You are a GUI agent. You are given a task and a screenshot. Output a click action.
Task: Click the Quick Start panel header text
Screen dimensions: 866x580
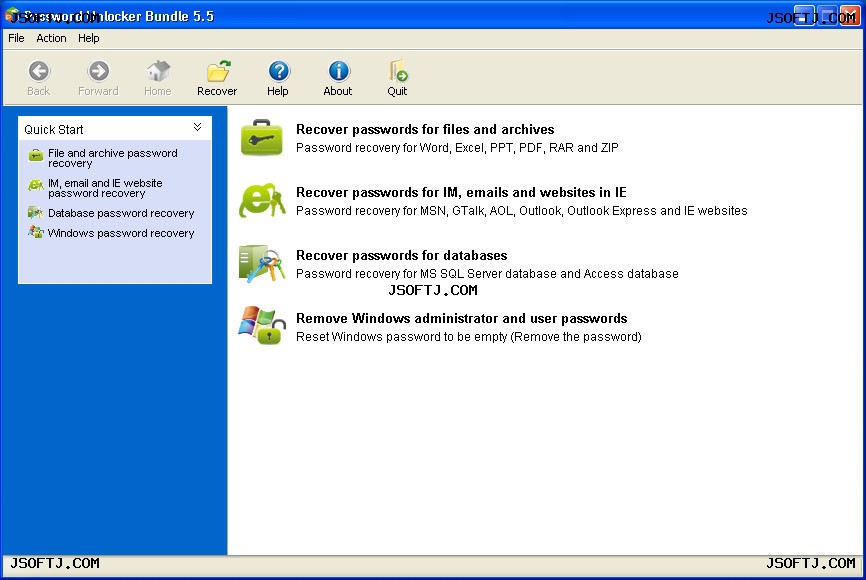click(x=54, y=130)
